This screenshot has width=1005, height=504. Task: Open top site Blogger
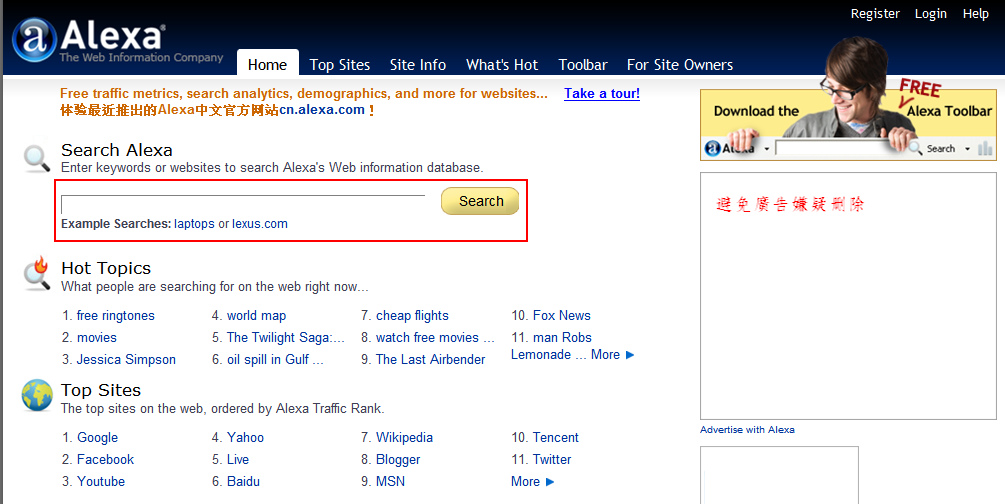pos(398,460)
